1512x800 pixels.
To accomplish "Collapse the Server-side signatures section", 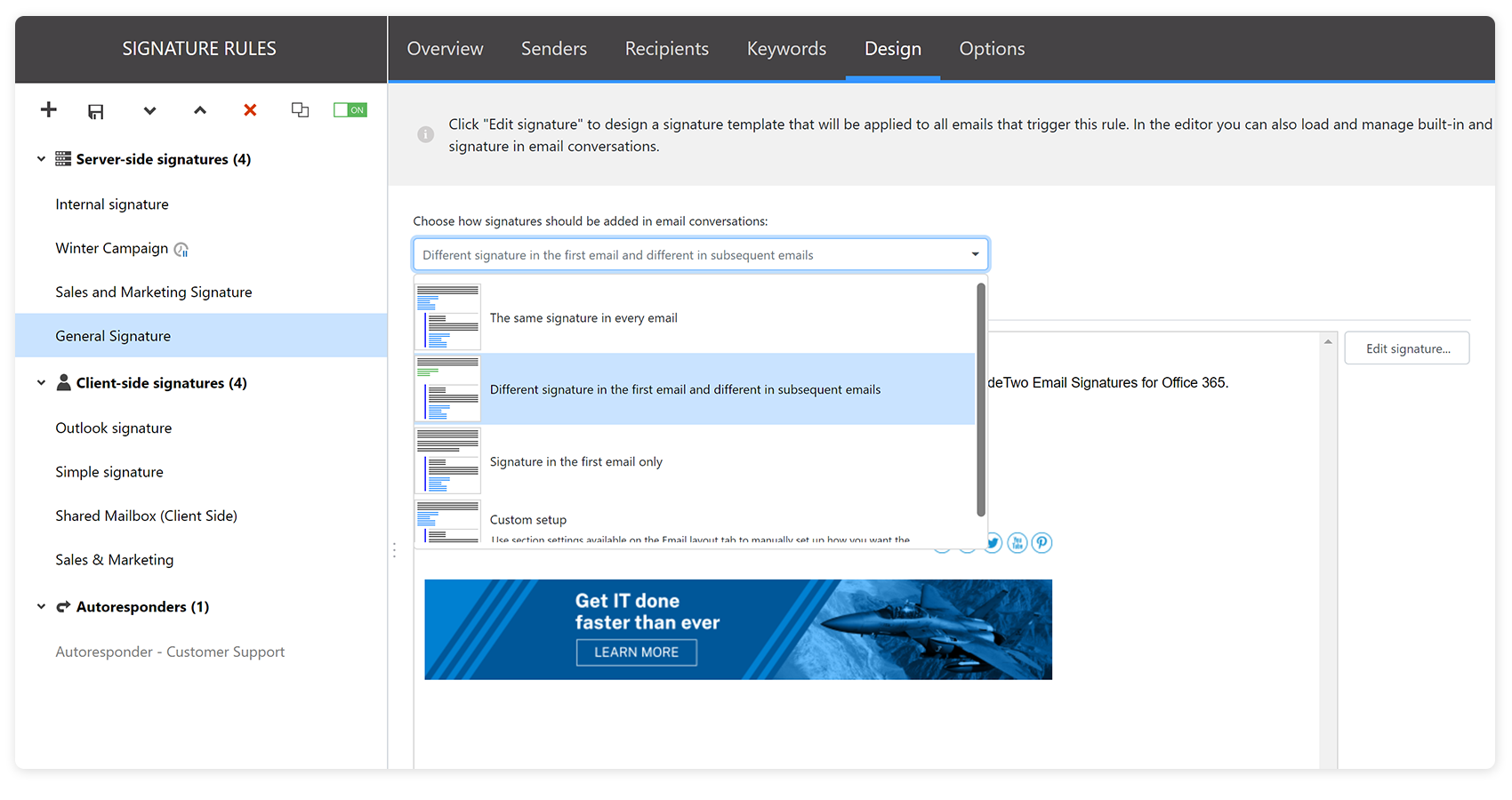I will click(41, 159).
